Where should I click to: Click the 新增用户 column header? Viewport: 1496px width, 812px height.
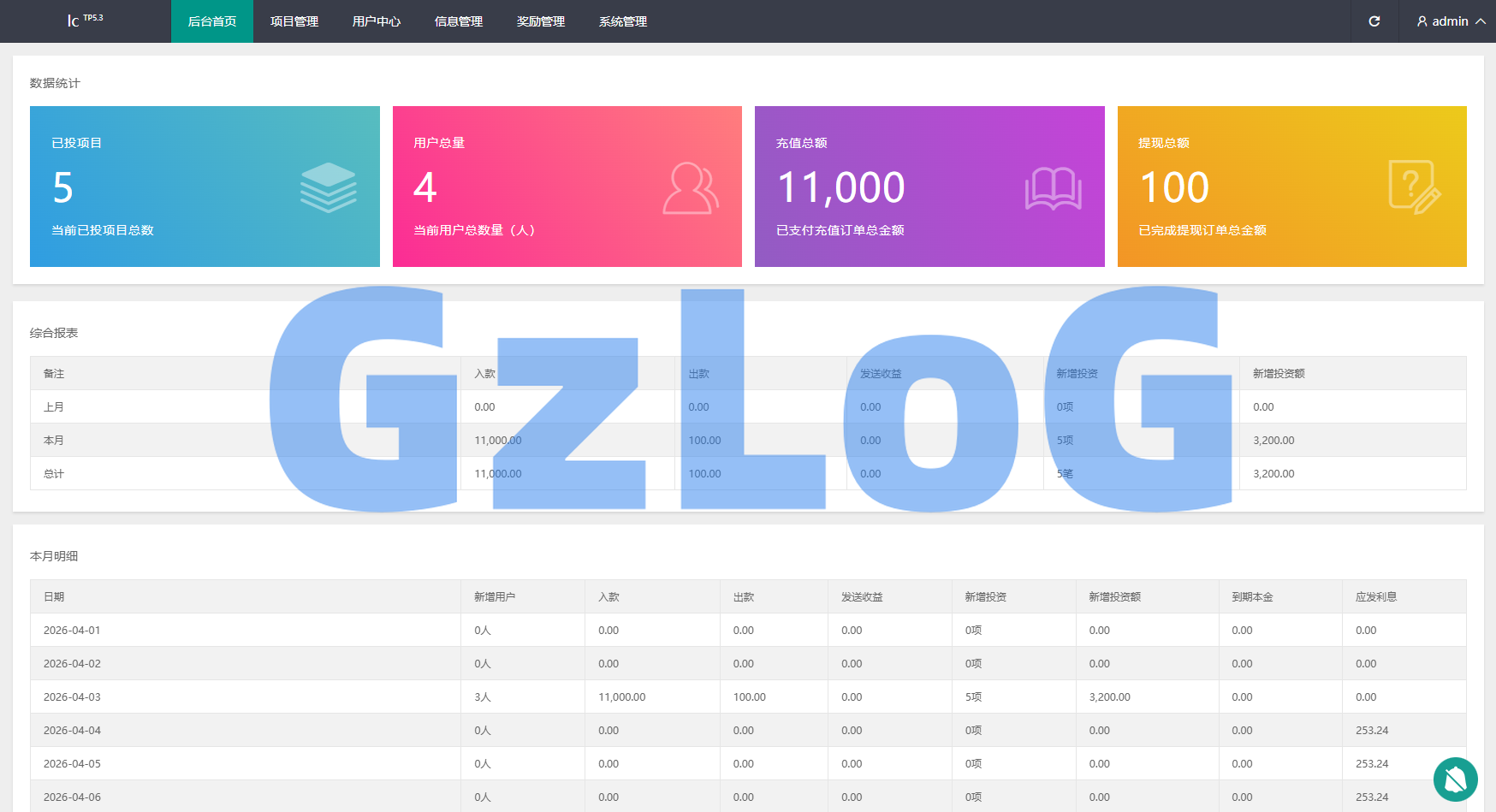(495, 597)
